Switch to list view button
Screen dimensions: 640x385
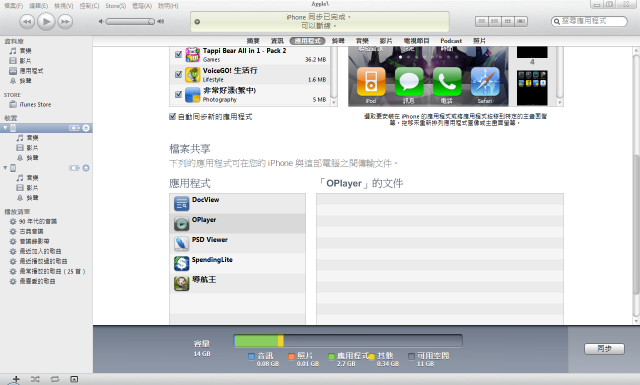tap(482, 21)
